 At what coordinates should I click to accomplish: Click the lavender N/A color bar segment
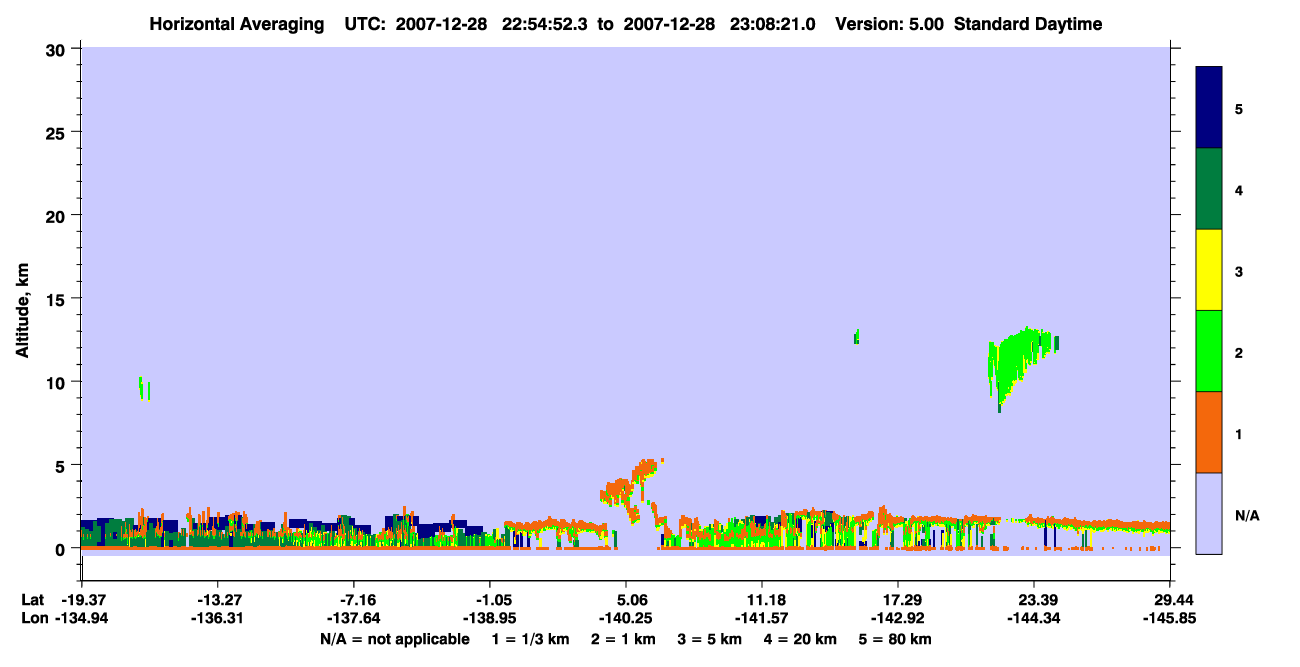pyautogui.click(x=1209, y=513)
